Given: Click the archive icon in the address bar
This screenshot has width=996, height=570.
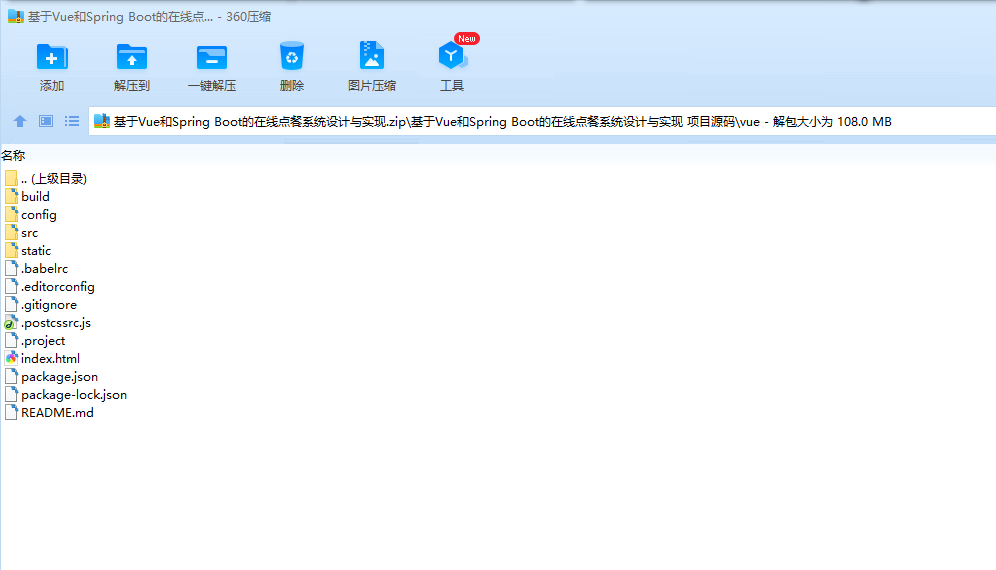Looking at the screenshot, I should point(102,121).
